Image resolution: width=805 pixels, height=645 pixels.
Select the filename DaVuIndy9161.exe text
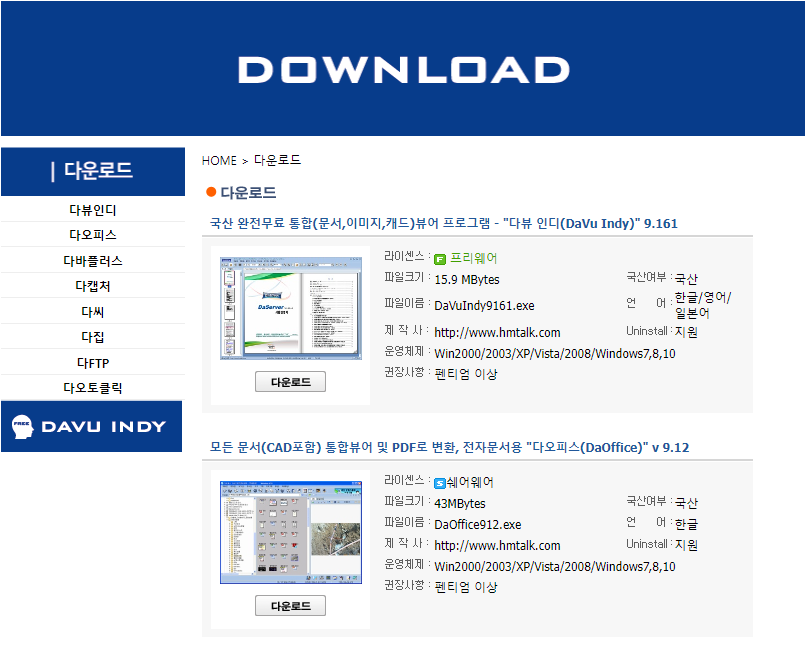pos(484,306)
